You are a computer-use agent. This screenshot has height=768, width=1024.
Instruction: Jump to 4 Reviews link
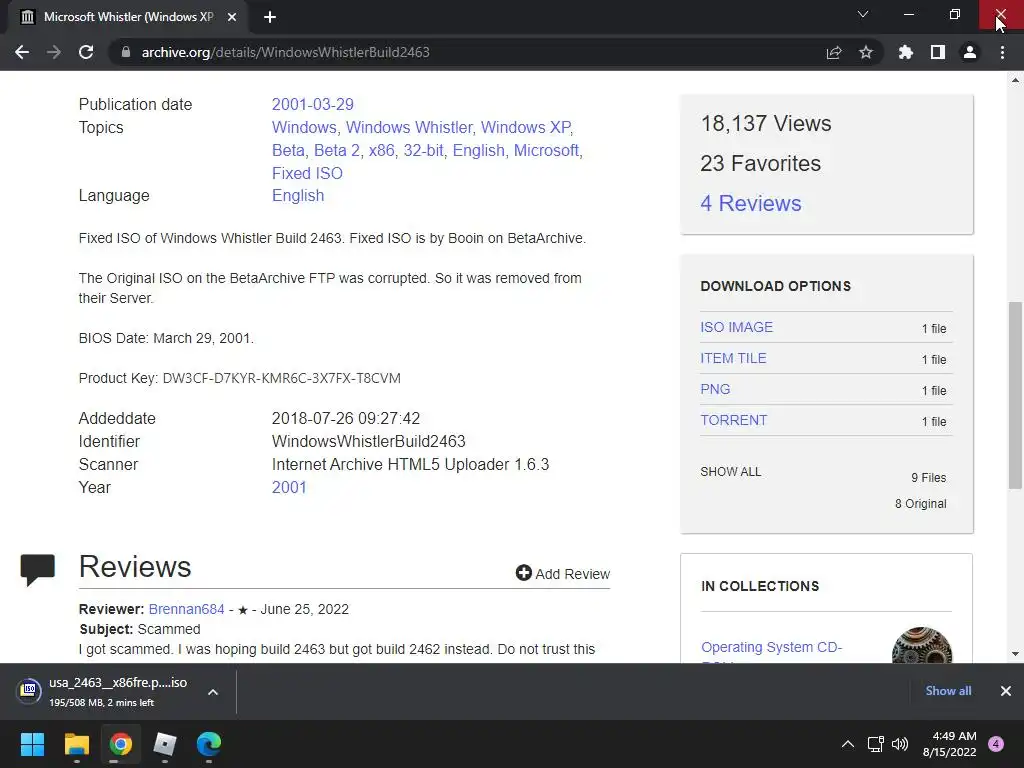[750, 203]
